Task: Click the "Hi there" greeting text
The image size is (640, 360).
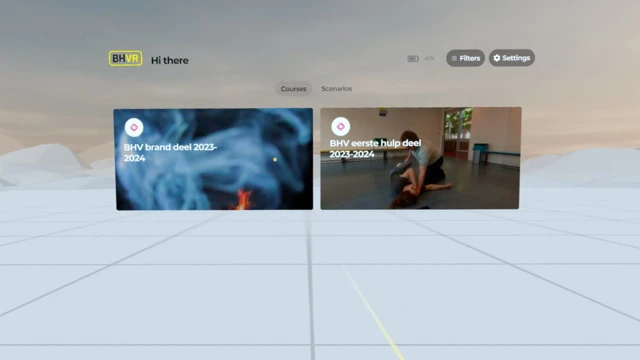Action: tap(170, 60)
